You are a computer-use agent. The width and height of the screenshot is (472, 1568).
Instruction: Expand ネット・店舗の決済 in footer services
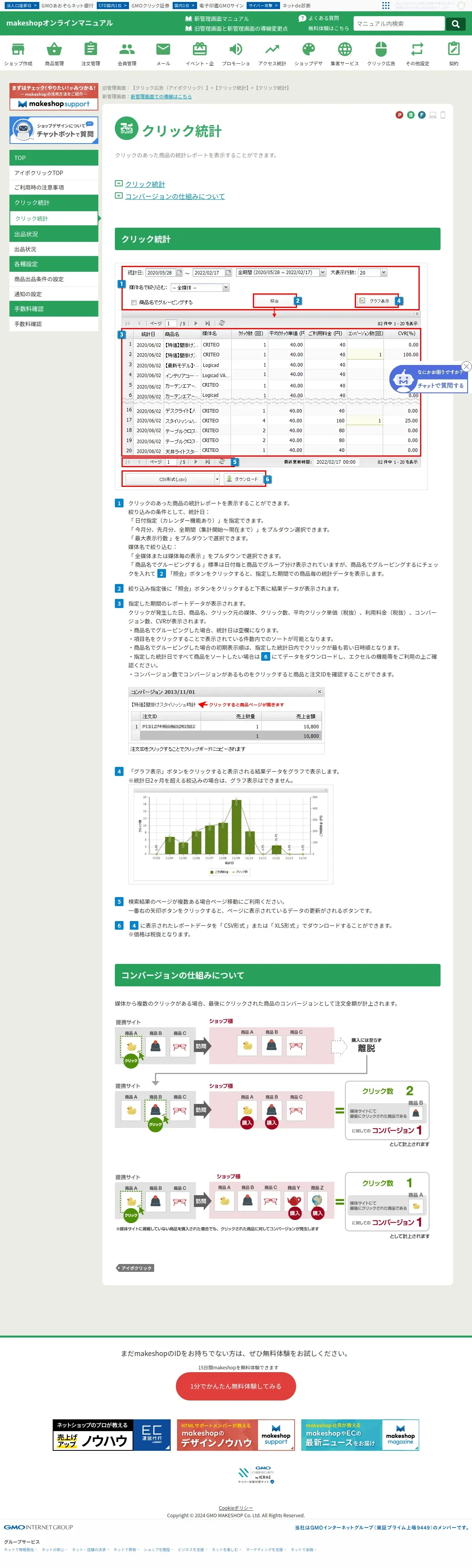[x=90, y=1550]
